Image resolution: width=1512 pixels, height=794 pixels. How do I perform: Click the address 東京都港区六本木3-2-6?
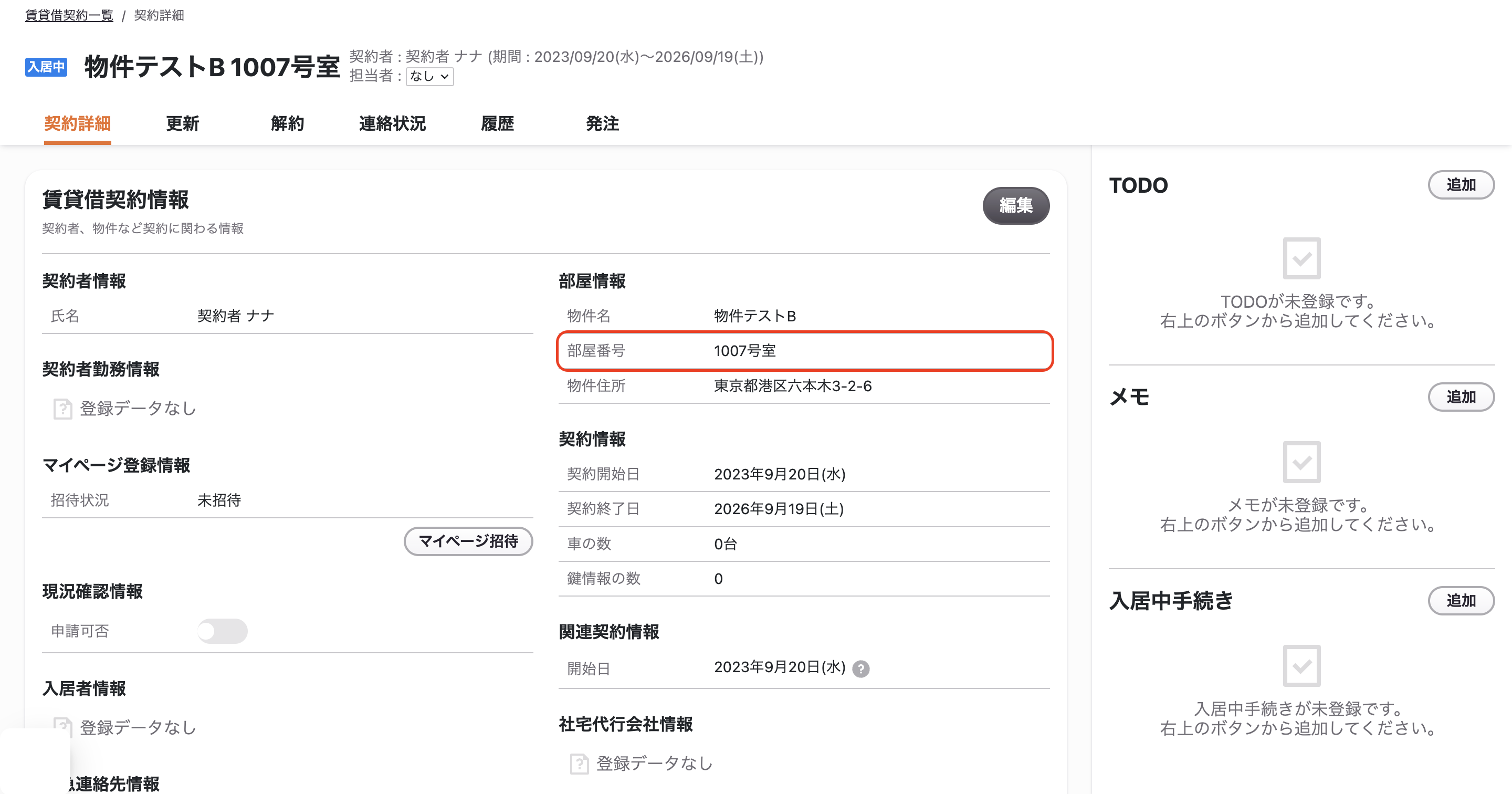pos(793,386)
